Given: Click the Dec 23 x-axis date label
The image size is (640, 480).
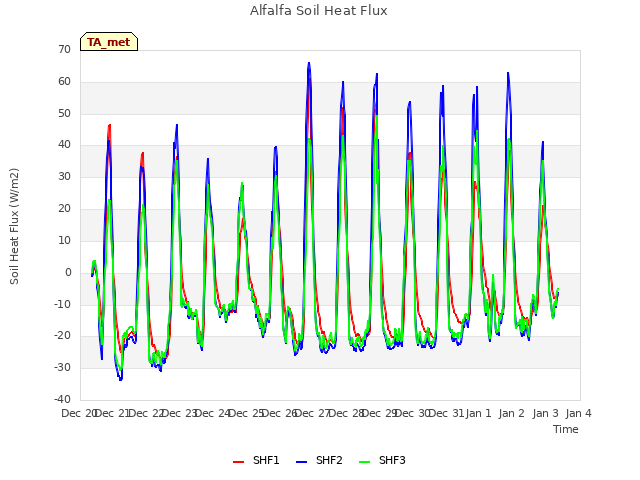Looking at the screenshot, I should click(179, 413).
